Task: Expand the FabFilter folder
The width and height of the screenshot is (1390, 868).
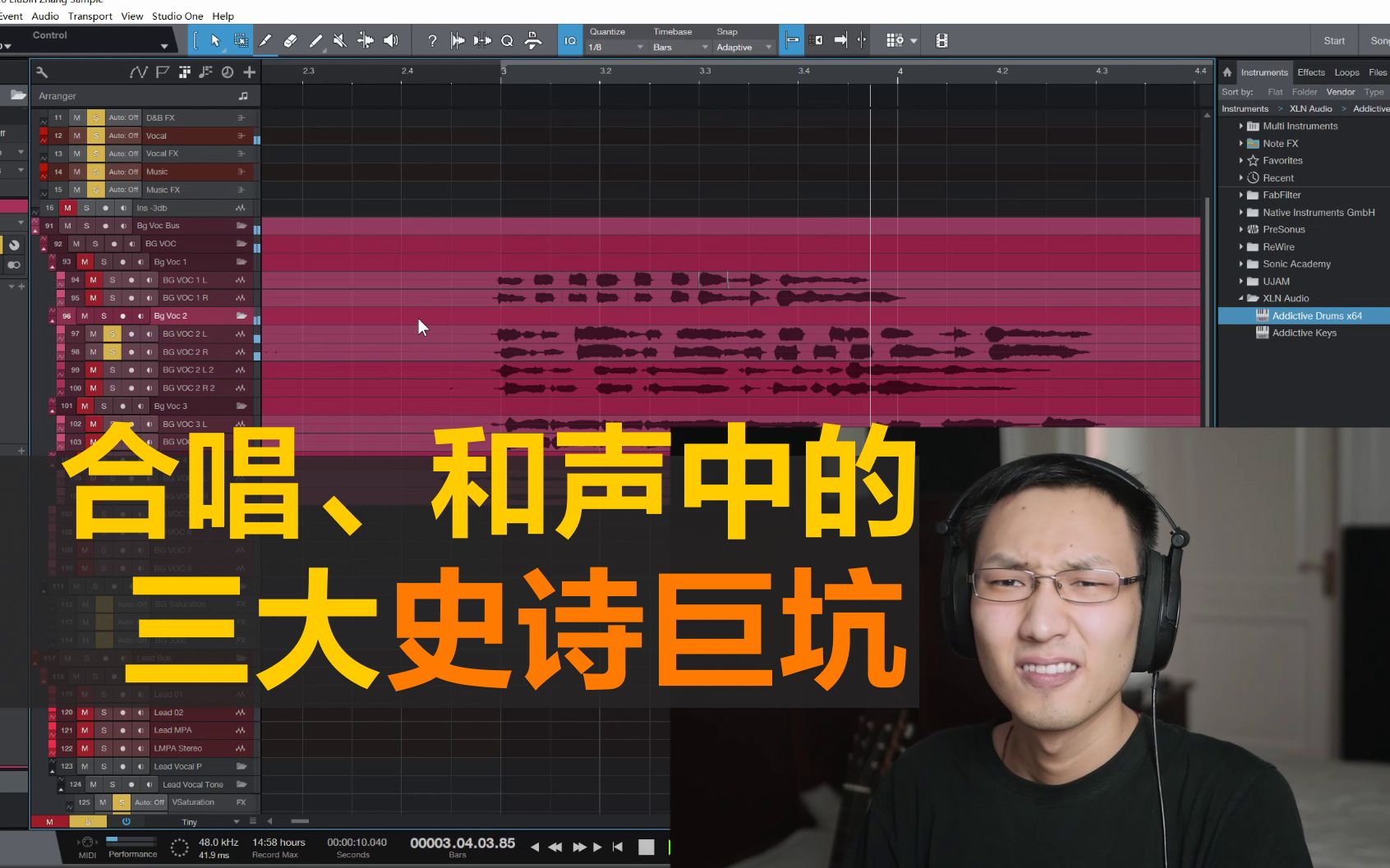Action: click(x=1241, y=195)
